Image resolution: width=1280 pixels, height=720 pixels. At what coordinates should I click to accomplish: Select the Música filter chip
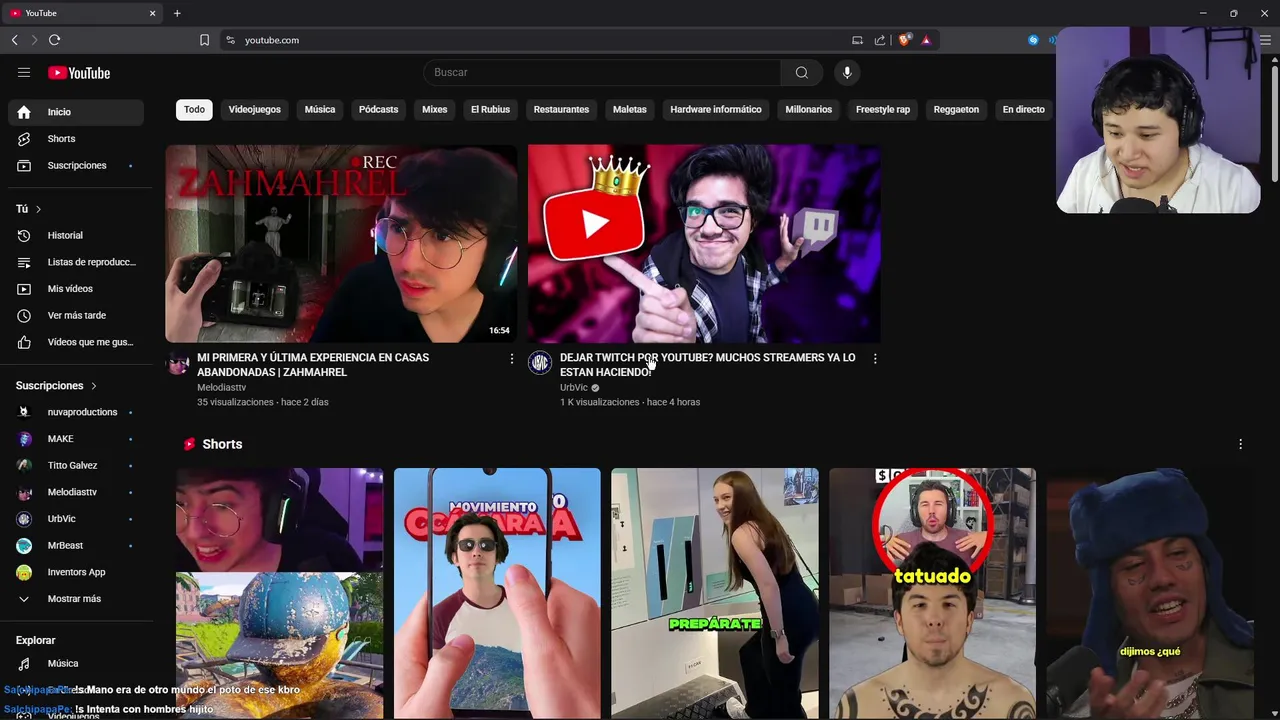pyautogui.click(x=320, y=109)
